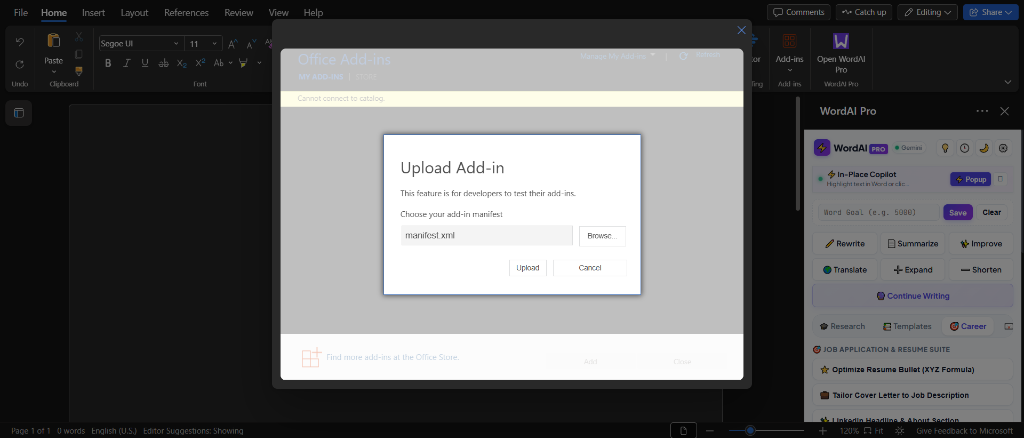Select the Cut scissors icon
Image resolution: width=1024 pixels, height=438 pixels.
pos(79,37)
